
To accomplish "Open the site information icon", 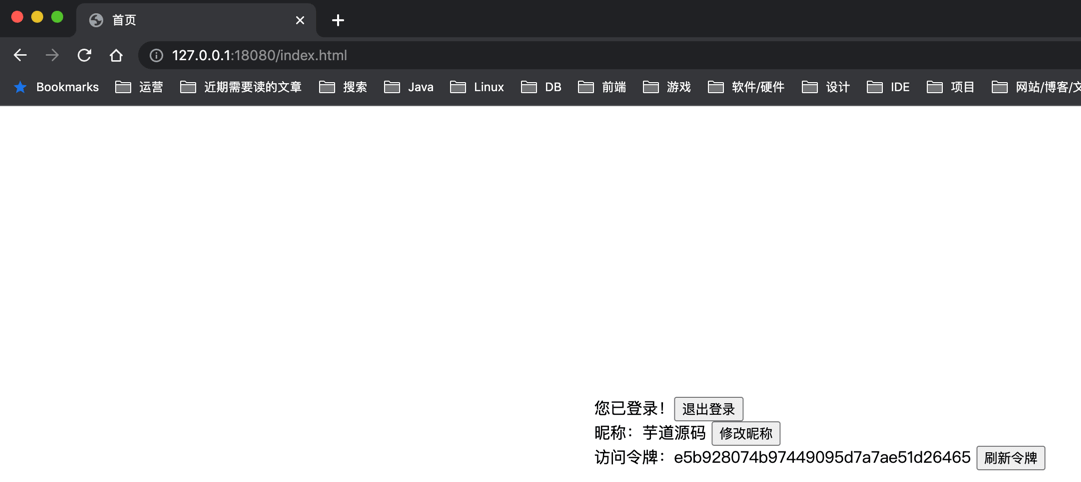I will pyautogui.click(x=156, y=55).
